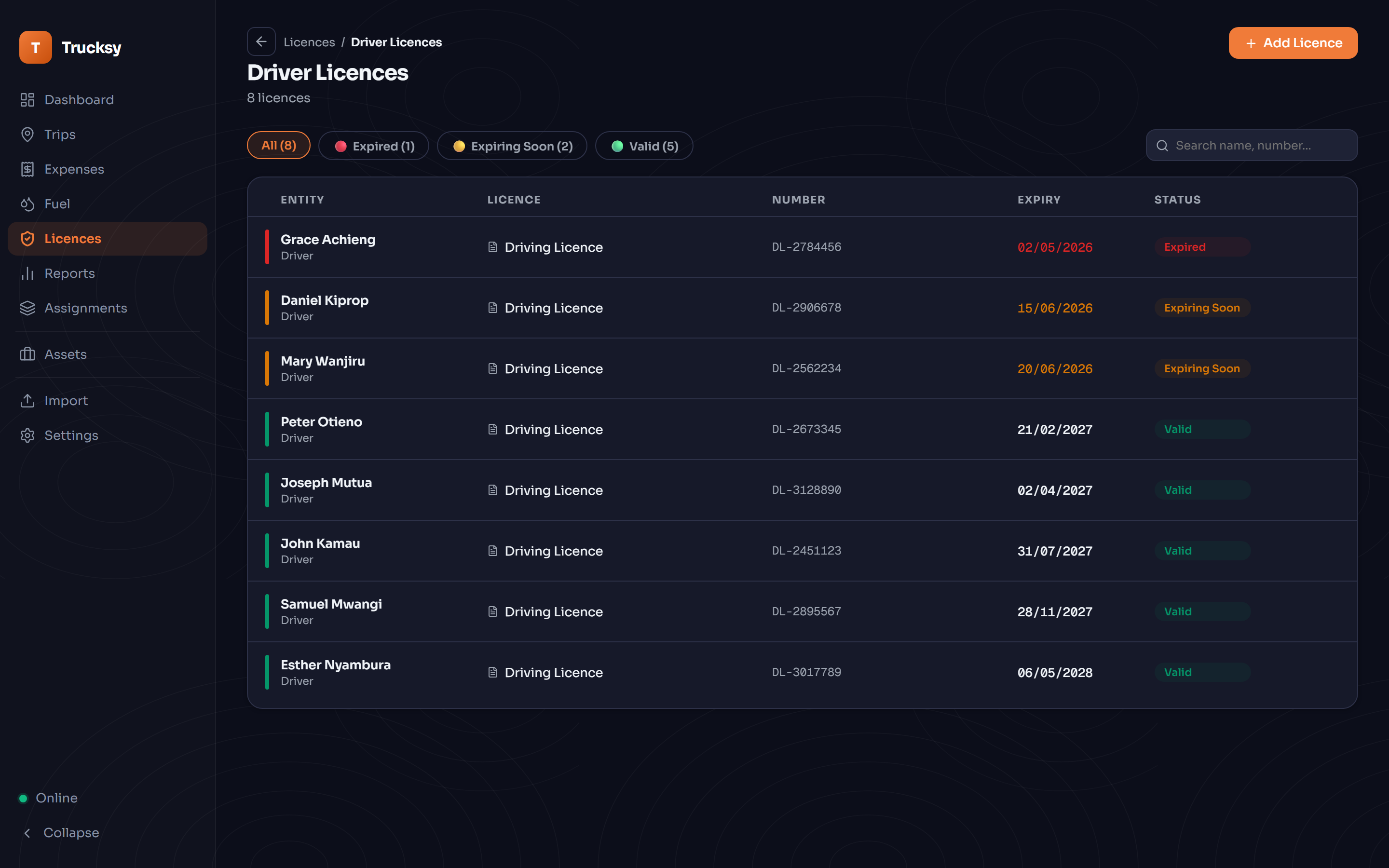
Task: Click expiry date 20/06/2026
Action: (1055, 369)
